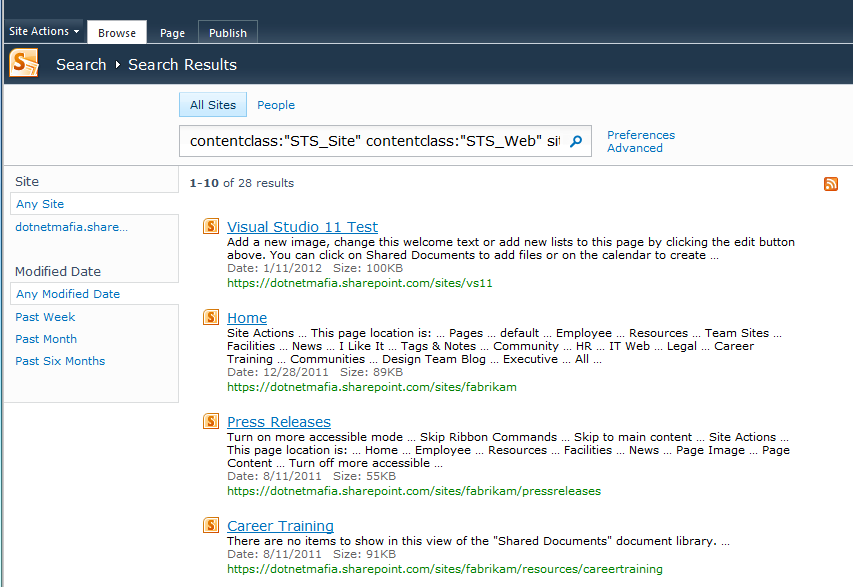Click the '1-10 of 28 results' count
Screen dimensions: 853x587
point(242,183)
